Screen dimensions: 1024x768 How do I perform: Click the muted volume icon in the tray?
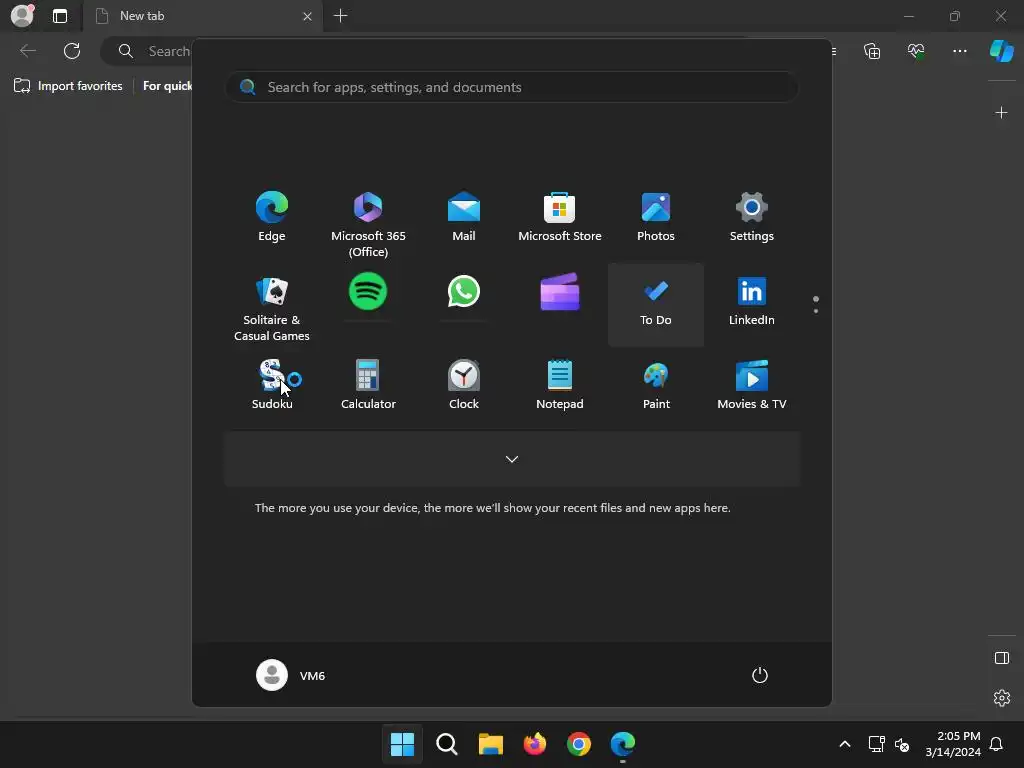point(902,744)
